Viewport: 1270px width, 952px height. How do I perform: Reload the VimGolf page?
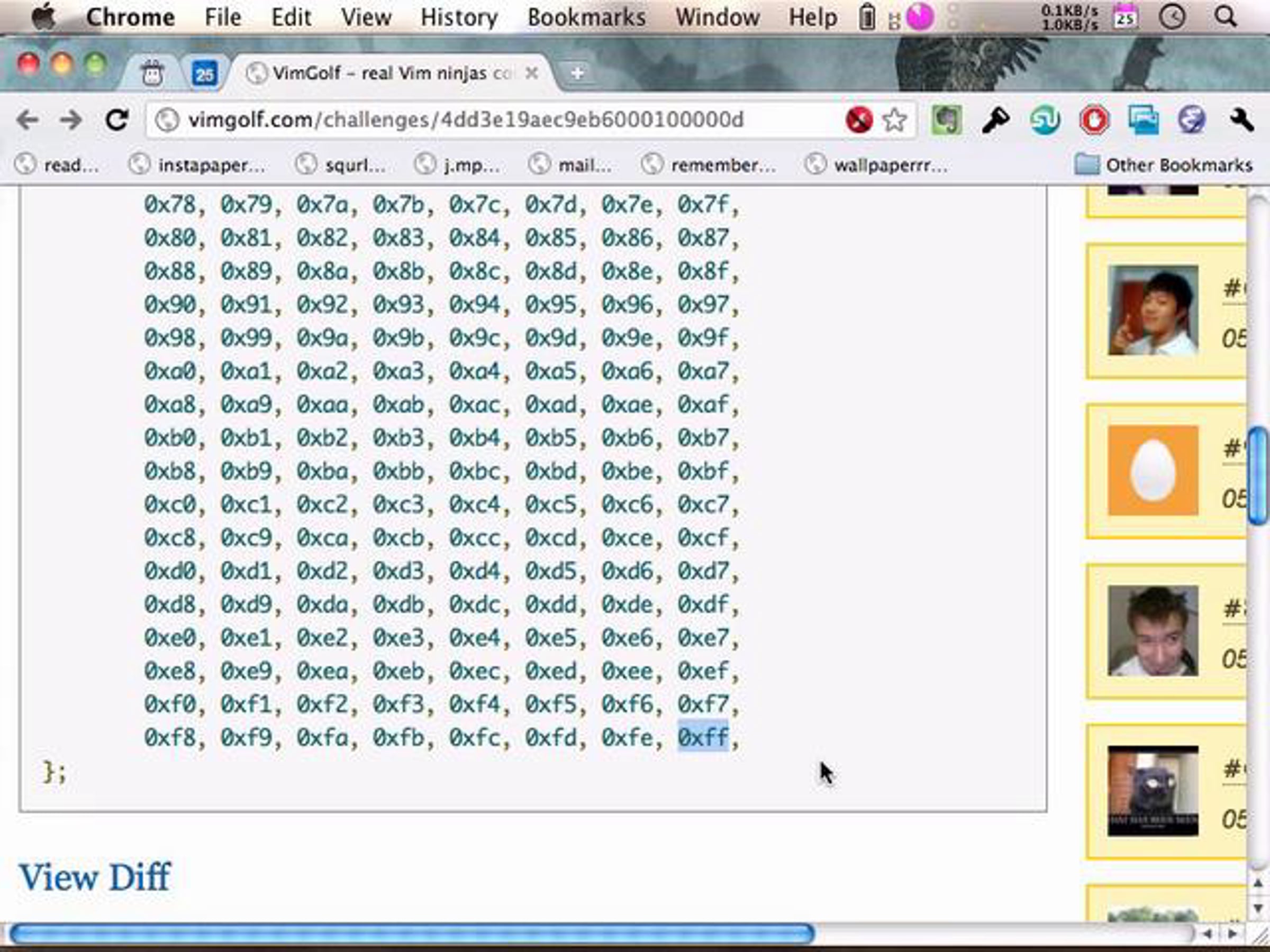point(117,120)
